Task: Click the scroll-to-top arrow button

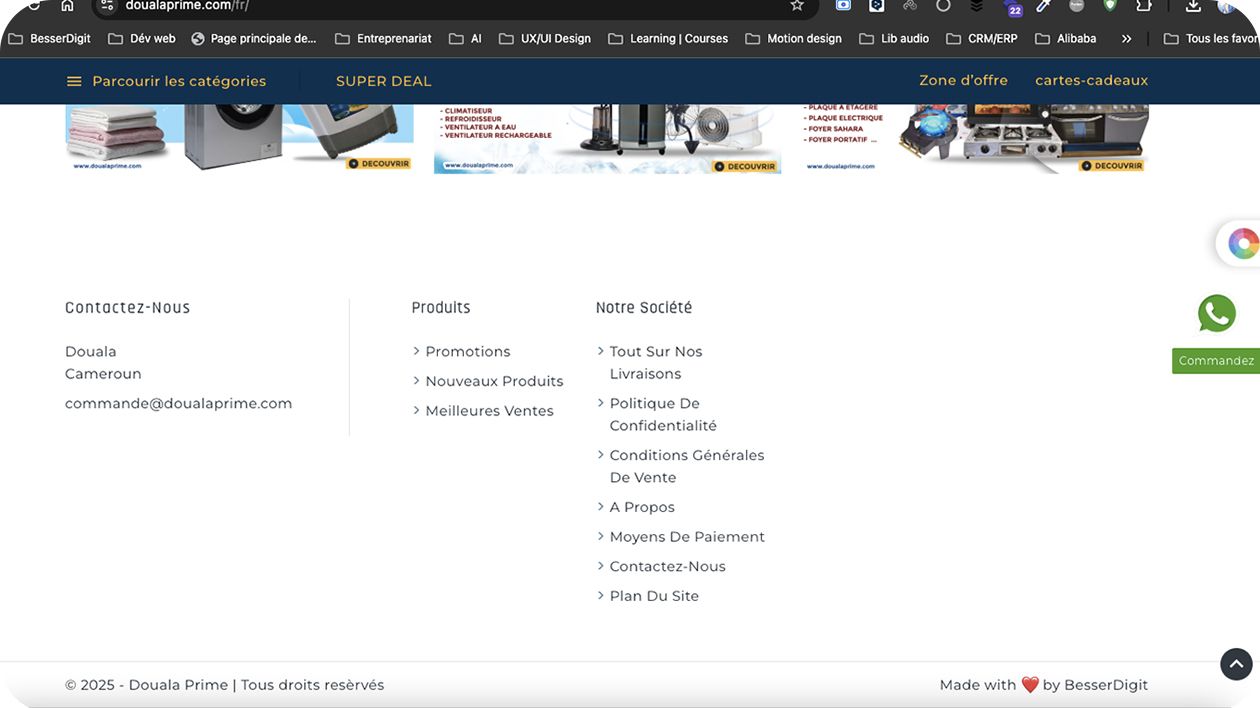Action: [x=1236, y=664]
